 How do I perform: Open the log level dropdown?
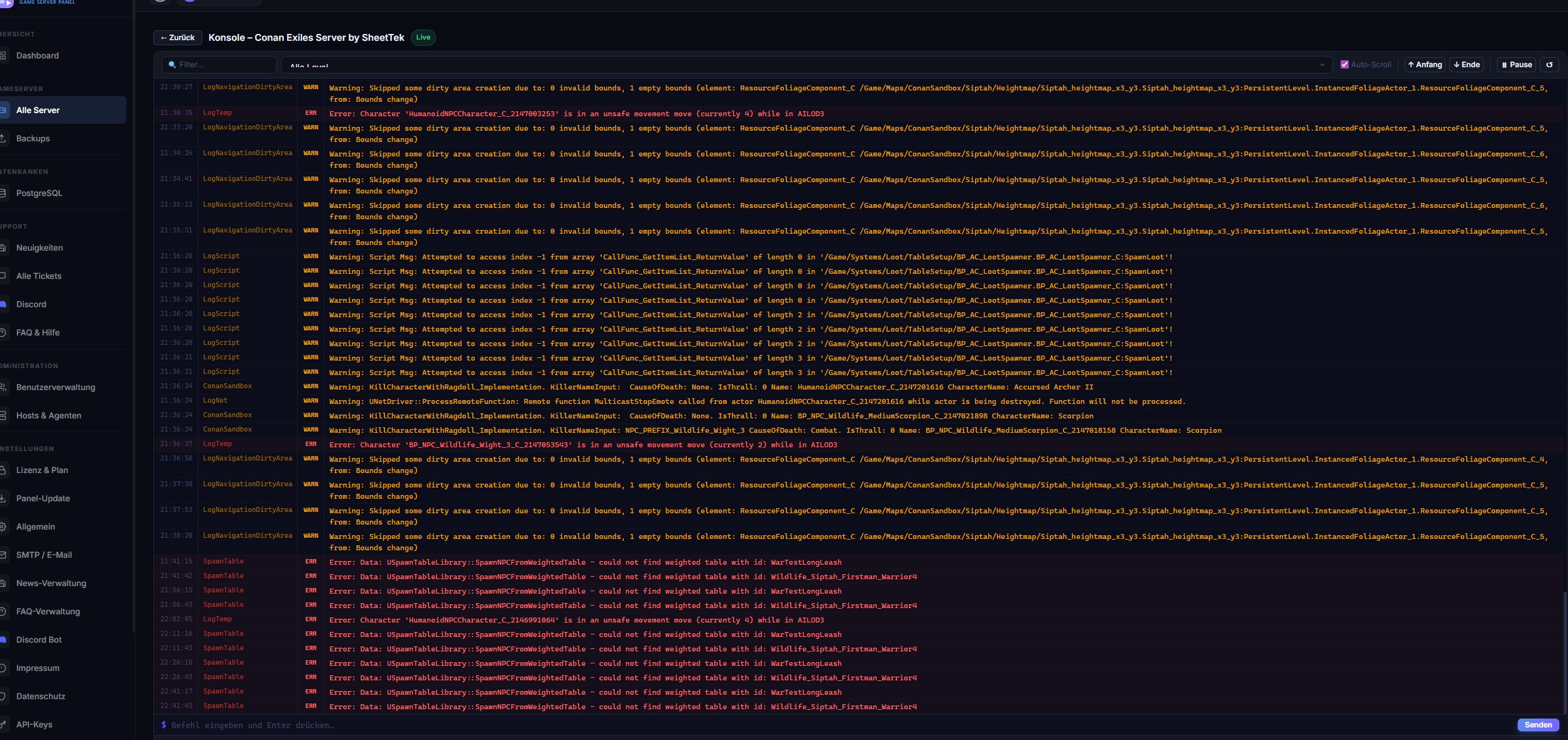[807, 65]
